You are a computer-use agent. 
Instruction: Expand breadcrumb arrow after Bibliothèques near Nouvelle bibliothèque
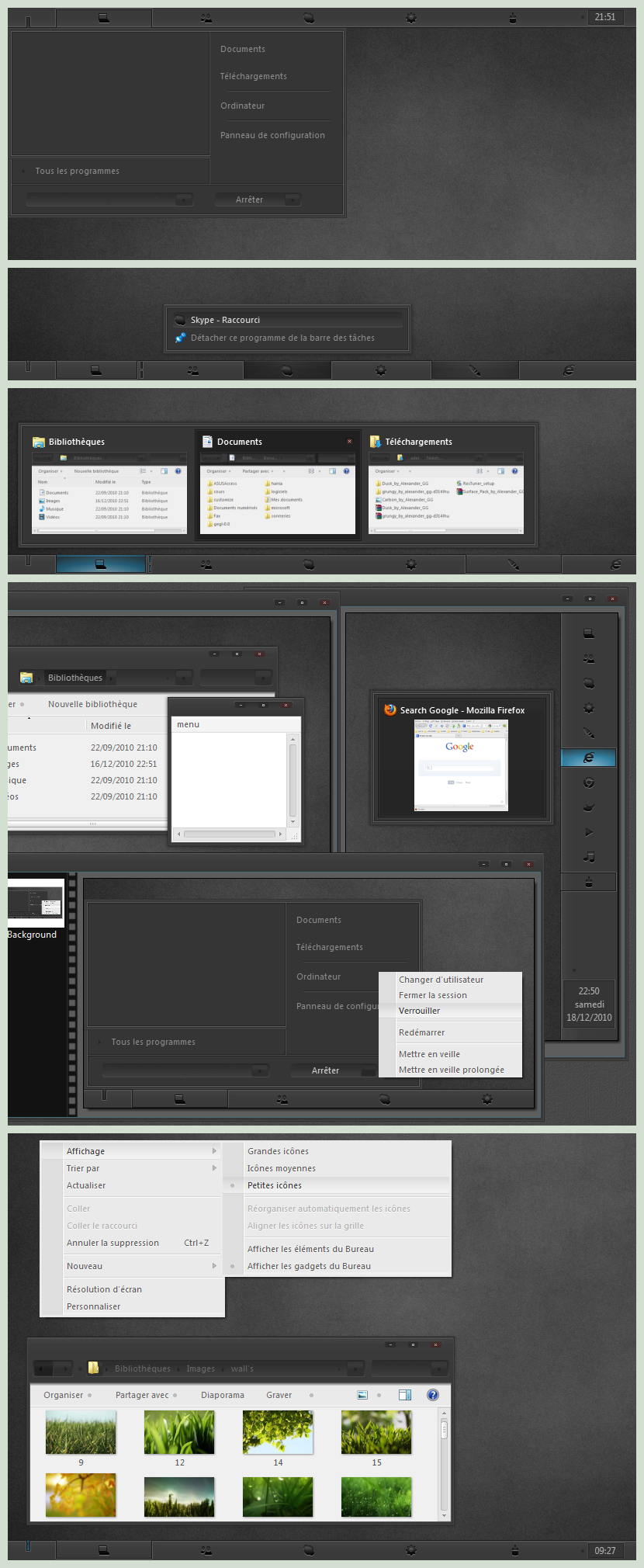pyautogui.click(x=111, y=678)
